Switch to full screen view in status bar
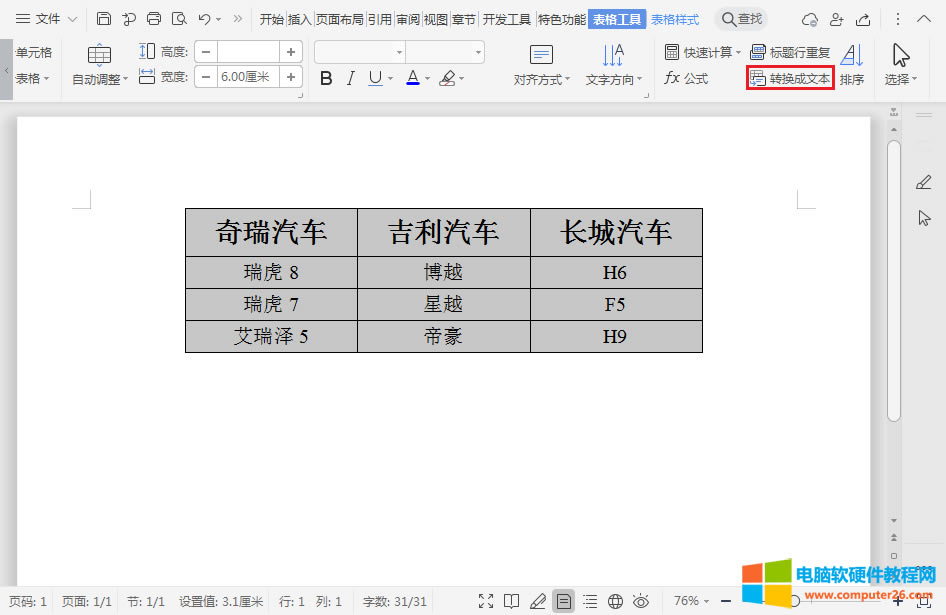Screen dimensions: 946x615 point(486,601)
